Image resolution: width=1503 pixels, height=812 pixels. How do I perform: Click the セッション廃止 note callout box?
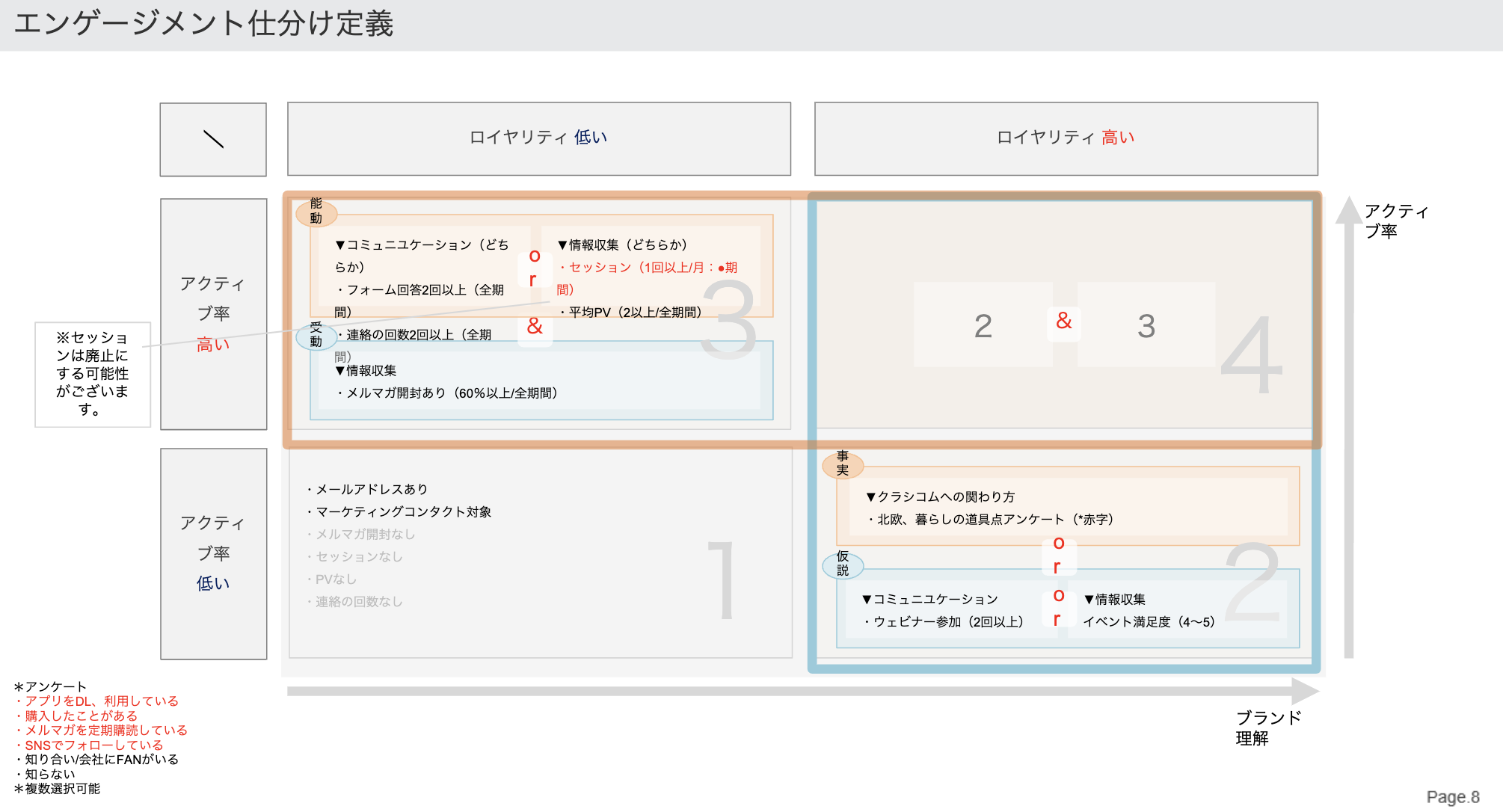[x=93, y=375]
